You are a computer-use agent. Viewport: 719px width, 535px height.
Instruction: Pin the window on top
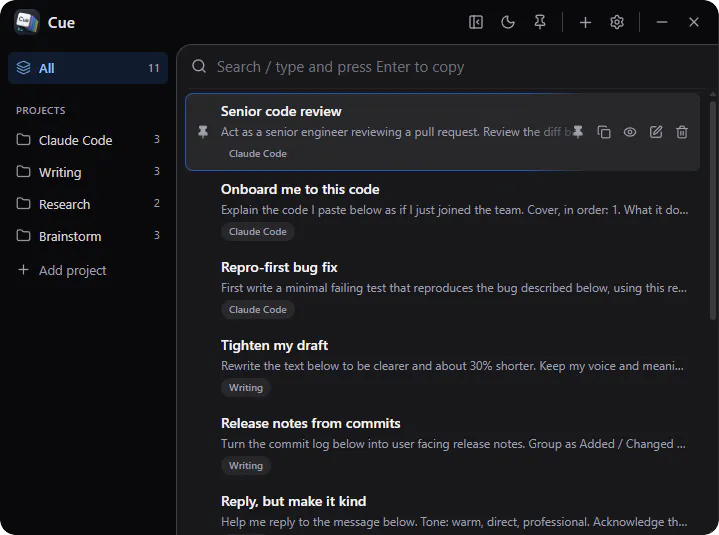[540, 22]
